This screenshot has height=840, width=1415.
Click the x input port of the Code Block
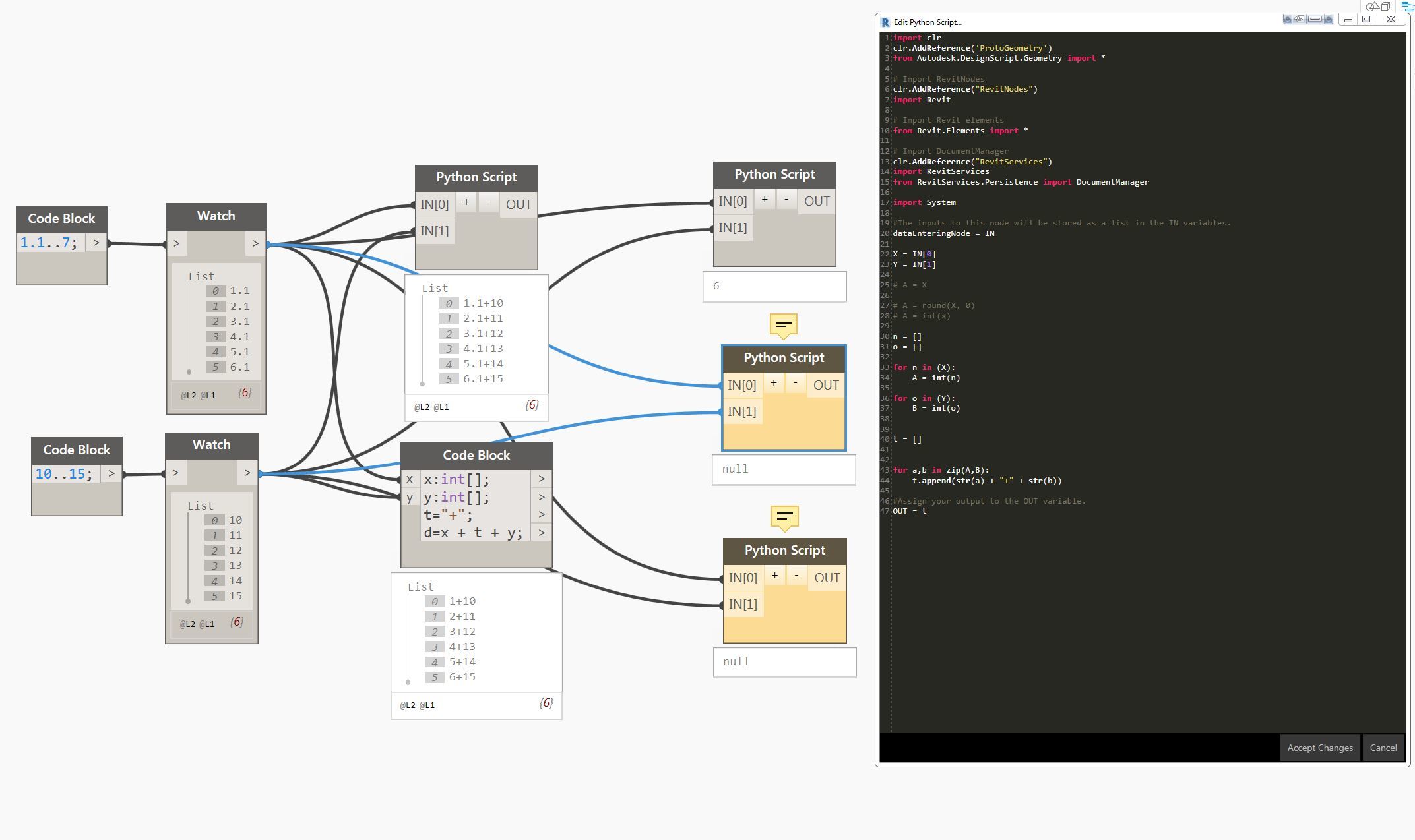[410, 479]
